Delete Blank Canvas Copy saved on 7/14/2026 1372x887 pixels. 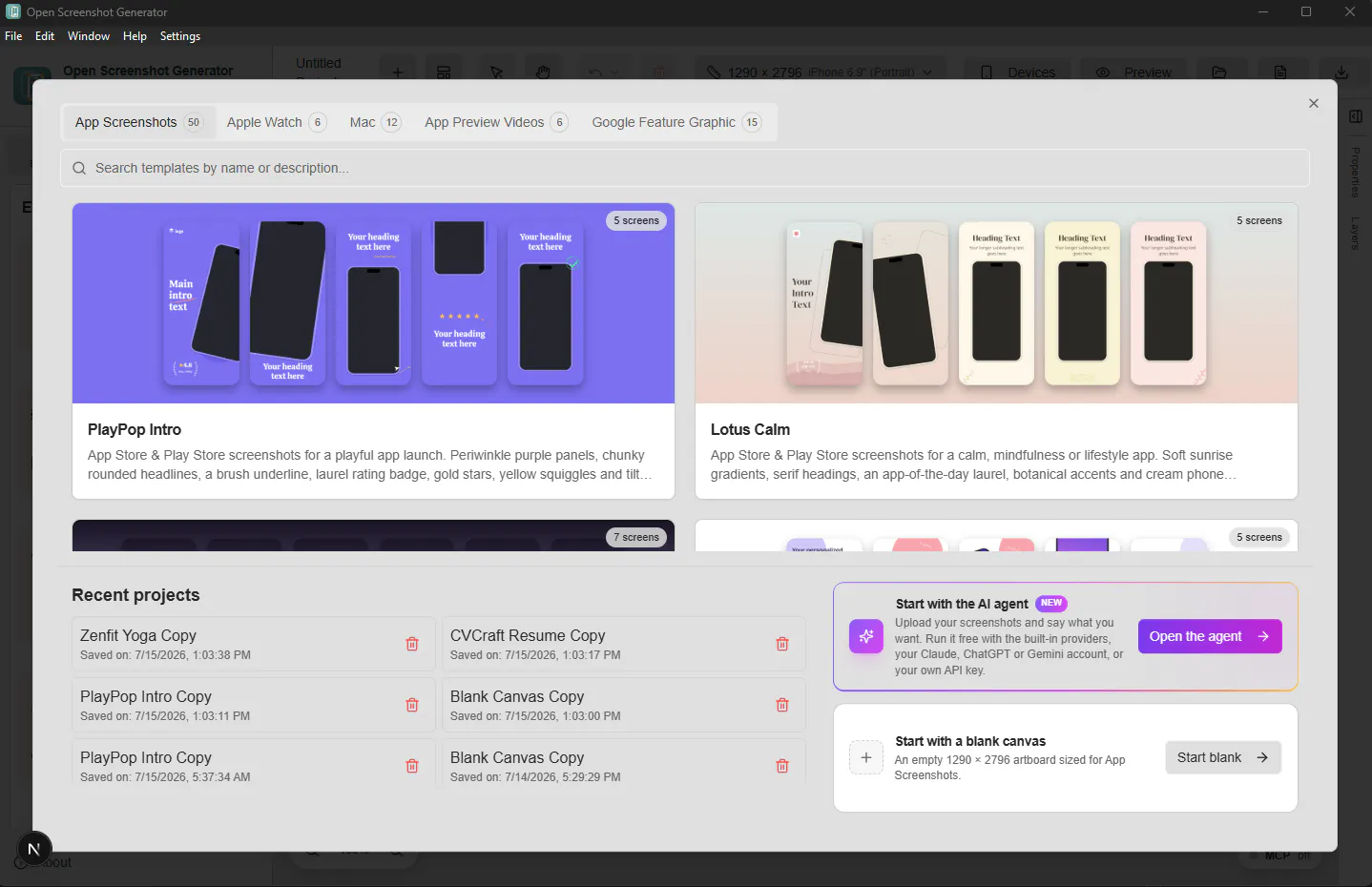click(782, 766)
